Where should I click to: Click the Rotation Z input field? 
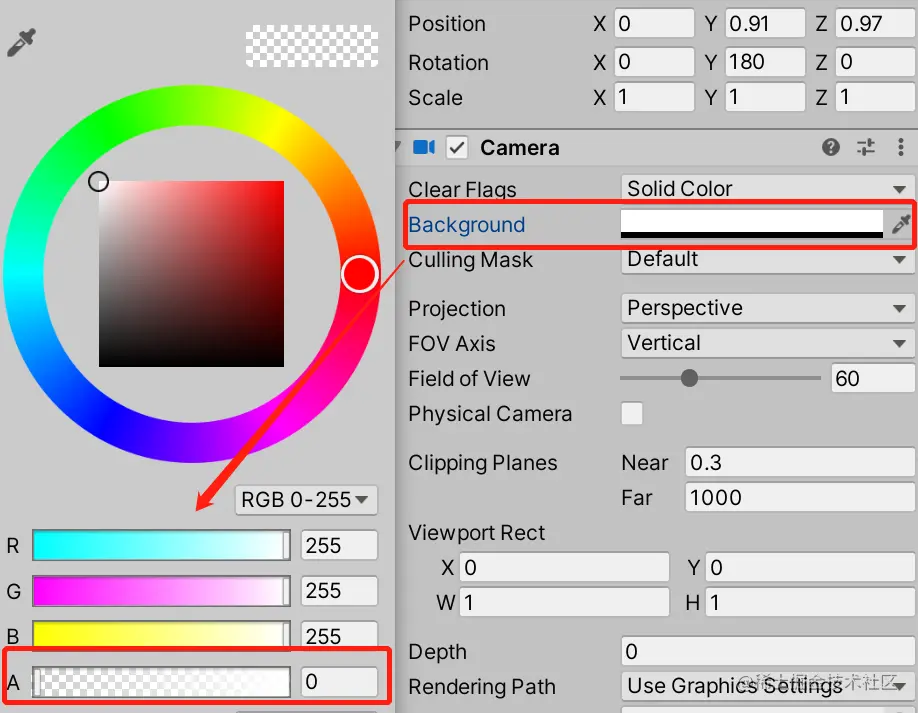pos(876,61)
